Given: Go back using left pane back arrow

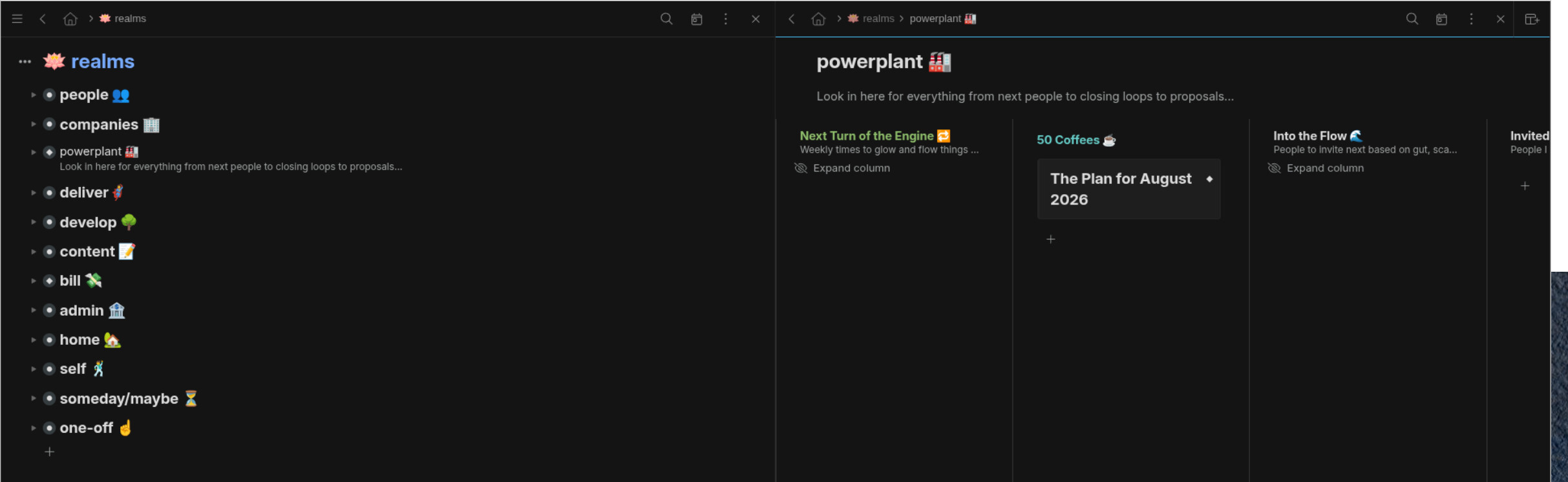Looking at the screenshot, I should tap(43, 19).
